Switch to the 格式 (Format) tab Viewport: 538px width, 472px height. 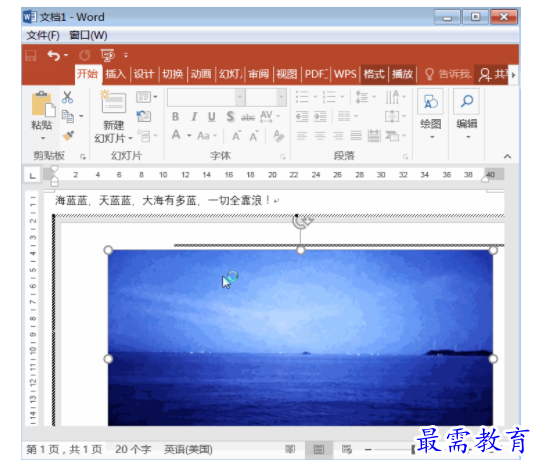374,74
